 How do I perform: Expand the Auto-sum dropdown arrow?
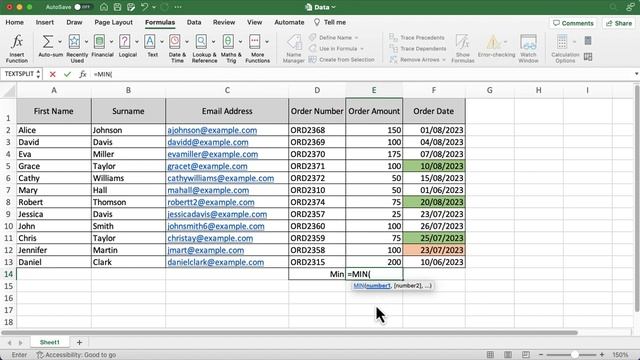(x=60, y=42)
